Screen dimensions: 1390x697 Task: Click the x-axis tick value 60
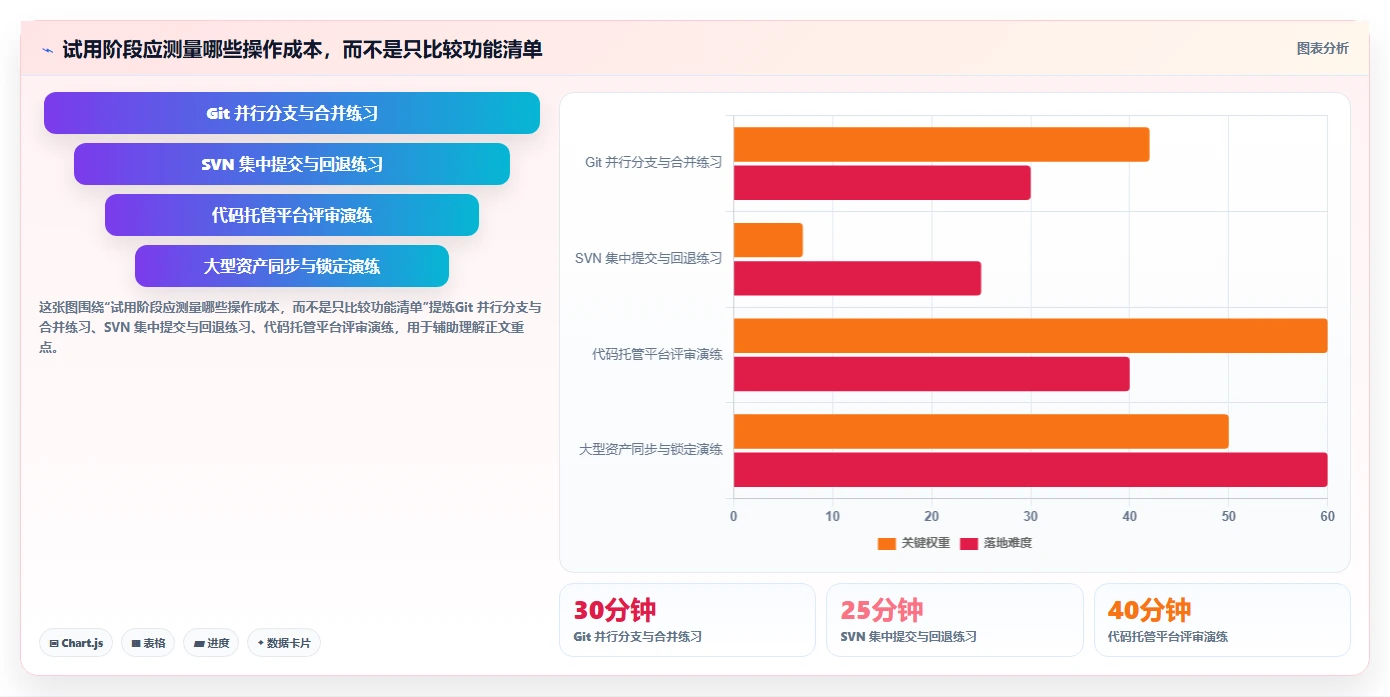pos(1327,516)
